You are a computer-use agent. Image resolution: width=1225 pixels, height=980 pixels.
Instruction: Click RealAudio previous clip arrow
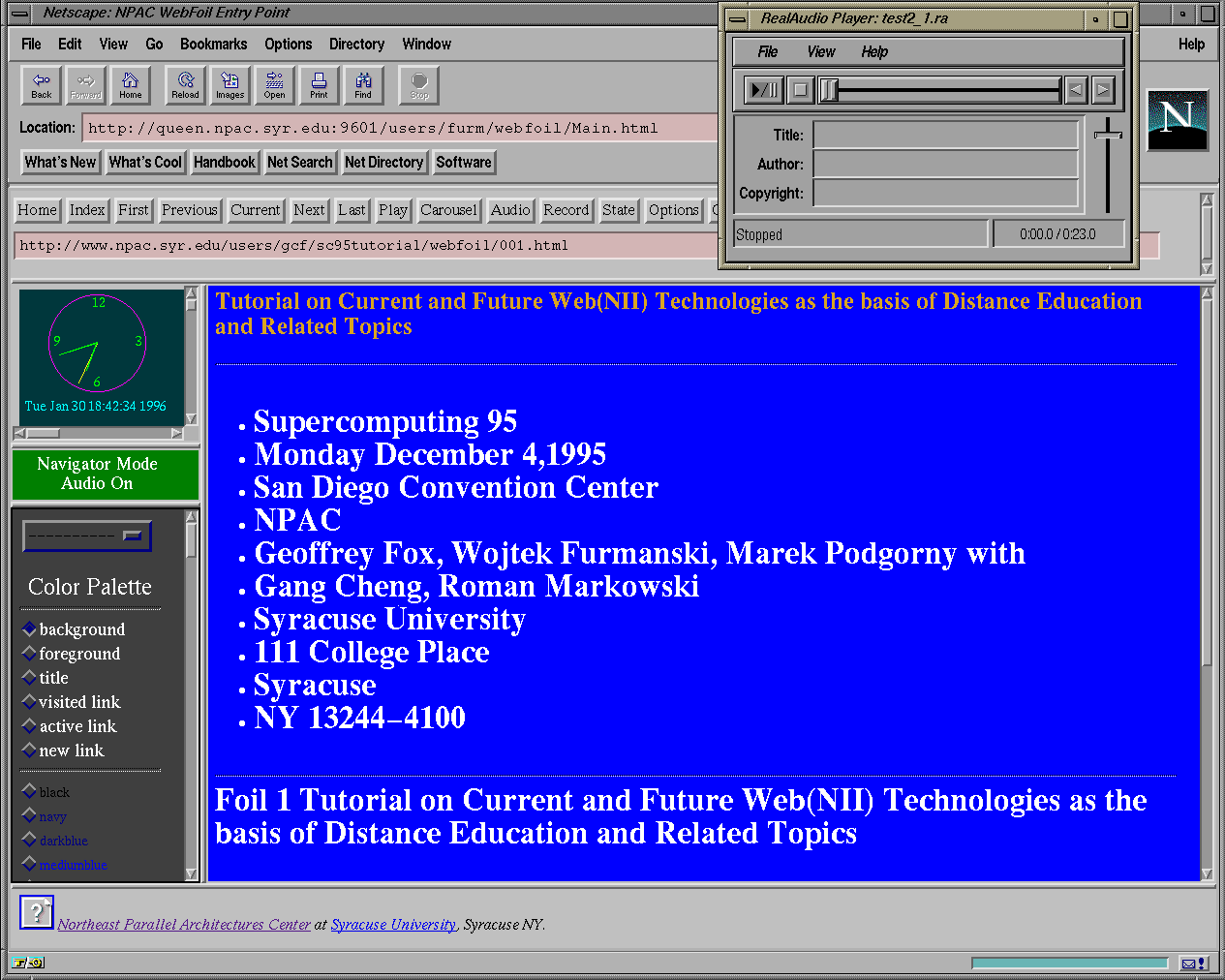point(1075,90)
